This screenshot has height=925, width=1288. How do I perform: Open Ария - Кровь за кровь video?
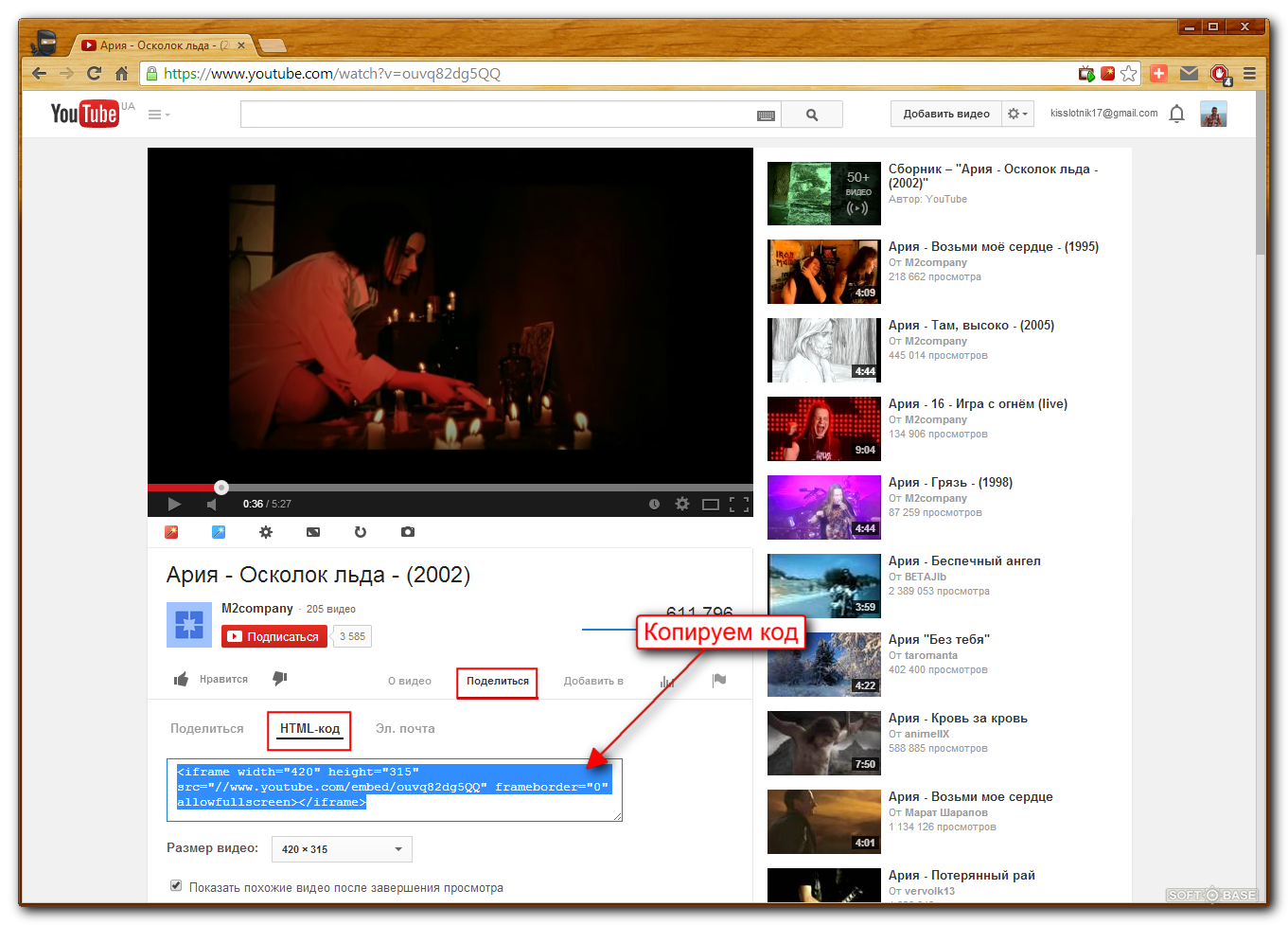tap(958, 718)
